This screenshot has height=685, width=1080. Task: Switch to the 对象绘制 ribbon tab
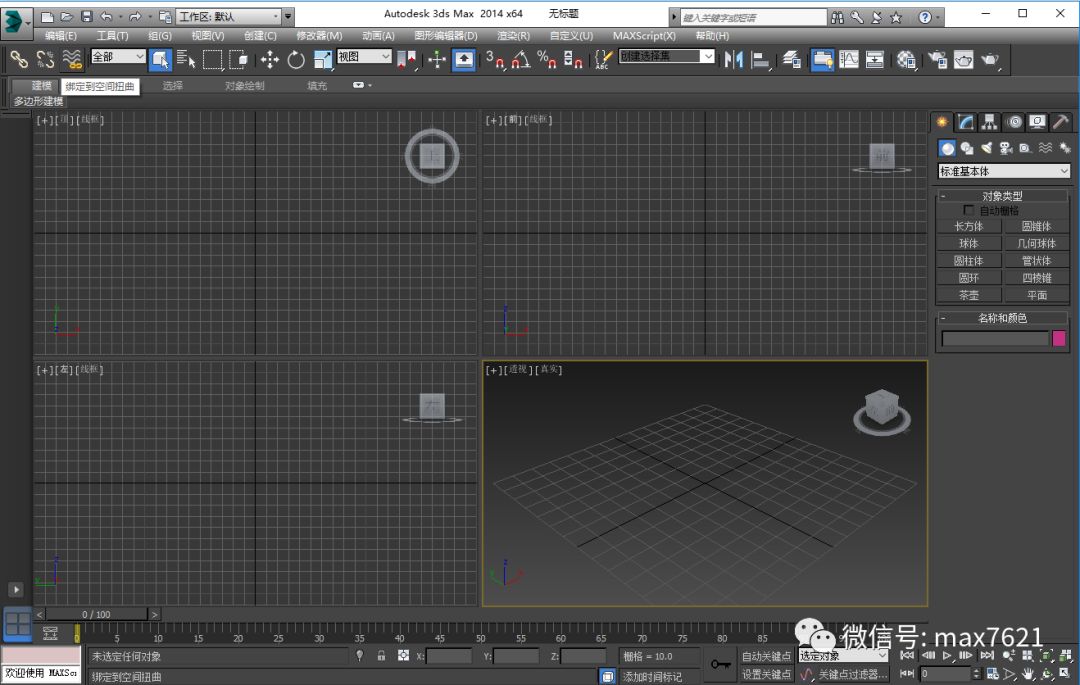coord(245,85)
